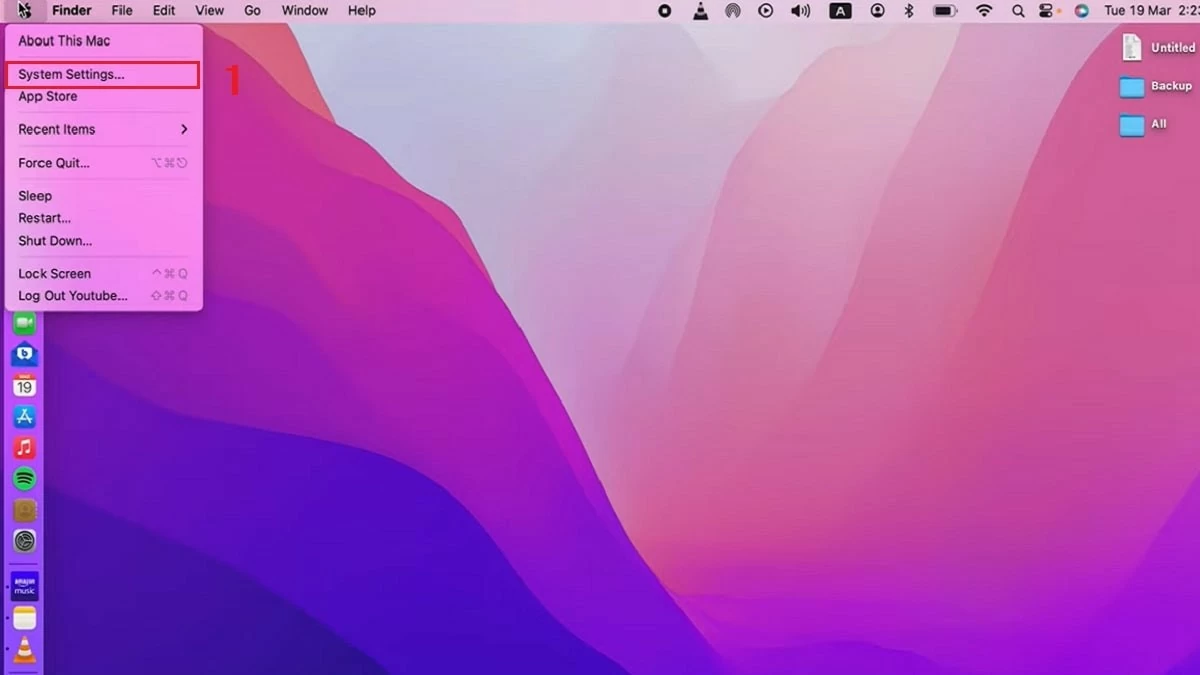
Task: Open the Calendar app in dock
Action: 24,385
